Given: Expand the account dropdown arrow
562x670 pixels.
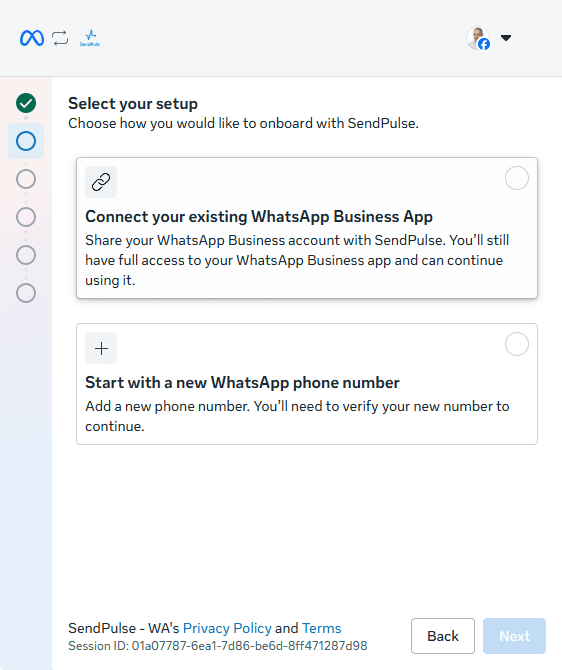Looking at the screenshot, I should pos(506,38).
